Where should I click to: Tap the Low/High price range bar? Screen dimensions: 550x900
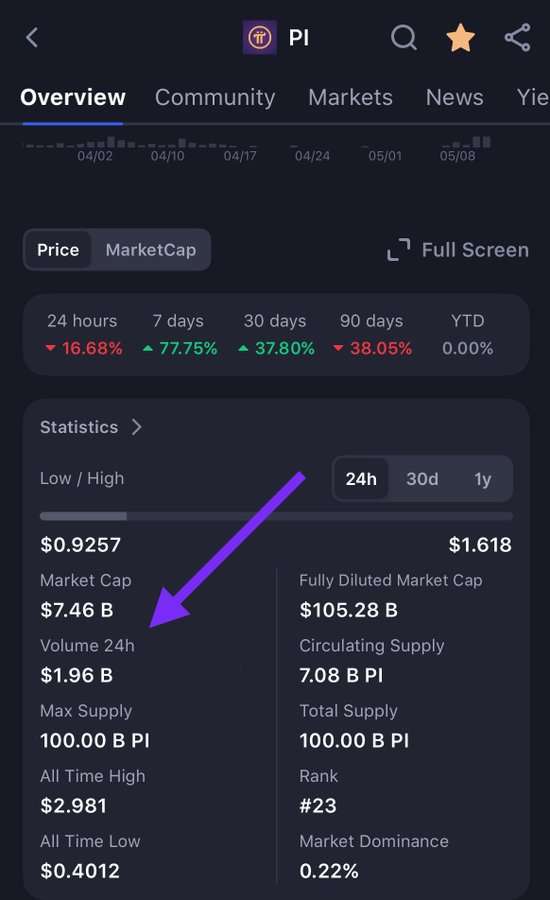click(x=276, y=516)
